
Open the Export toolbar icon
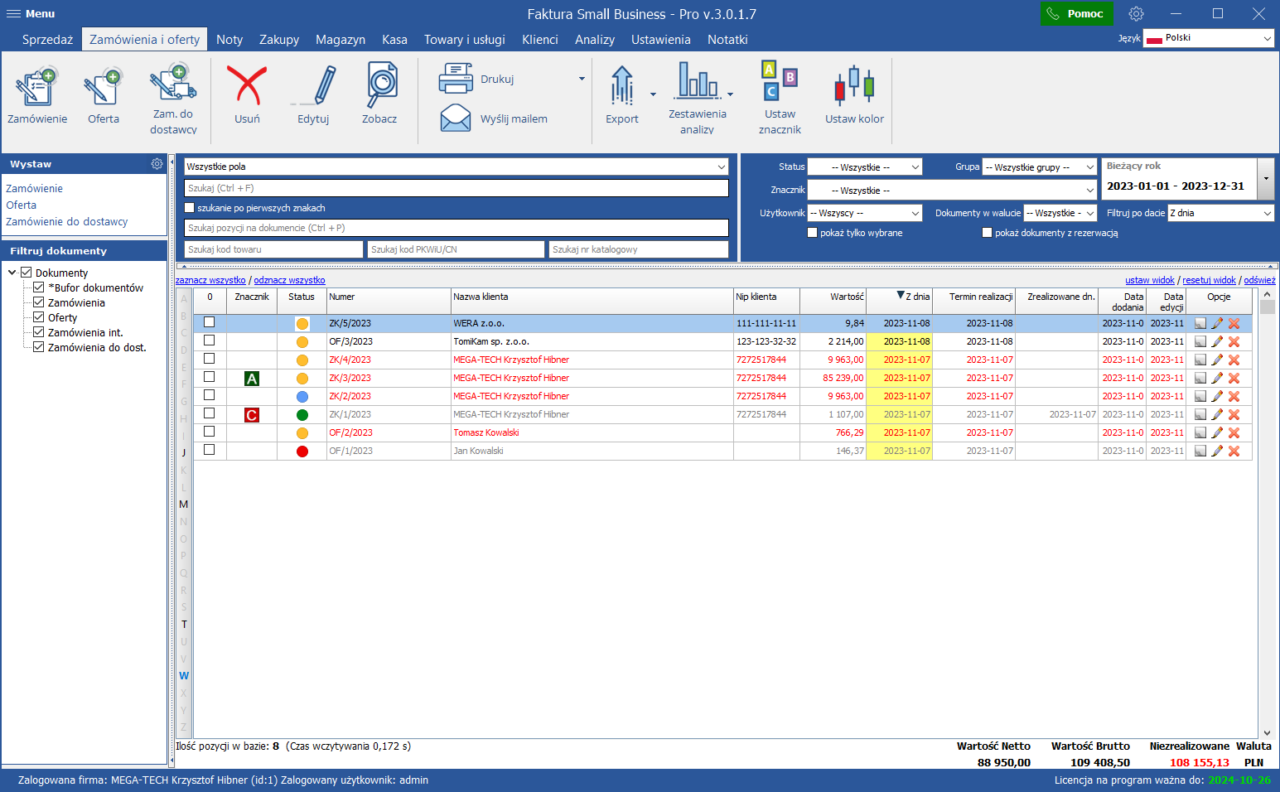pos(621,87)
